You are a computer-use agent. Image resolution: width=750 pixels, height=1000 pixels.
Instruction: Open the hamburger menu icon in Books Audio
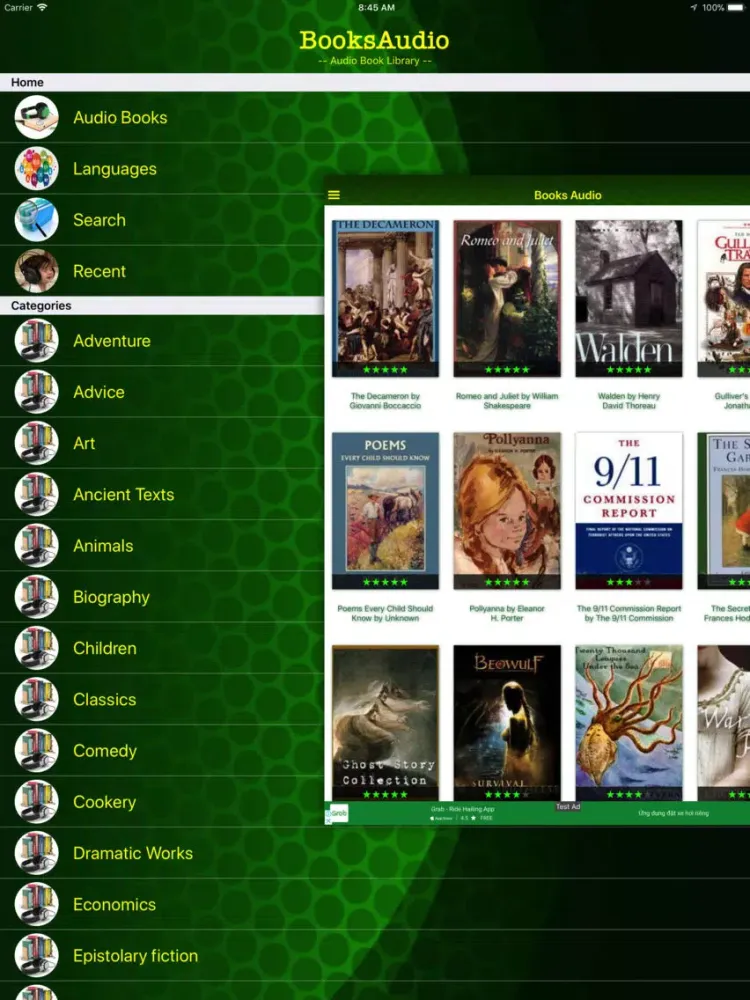[x=334, y=195]
